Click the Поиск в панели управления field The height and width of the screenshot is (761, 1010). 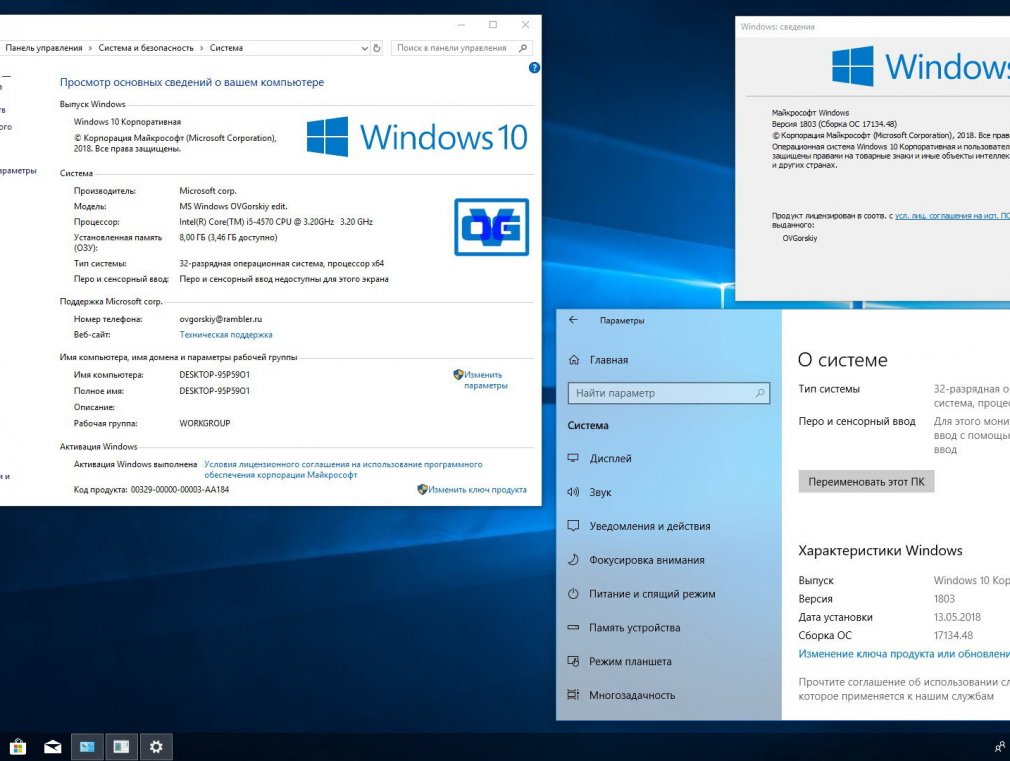tap(462, 48)
